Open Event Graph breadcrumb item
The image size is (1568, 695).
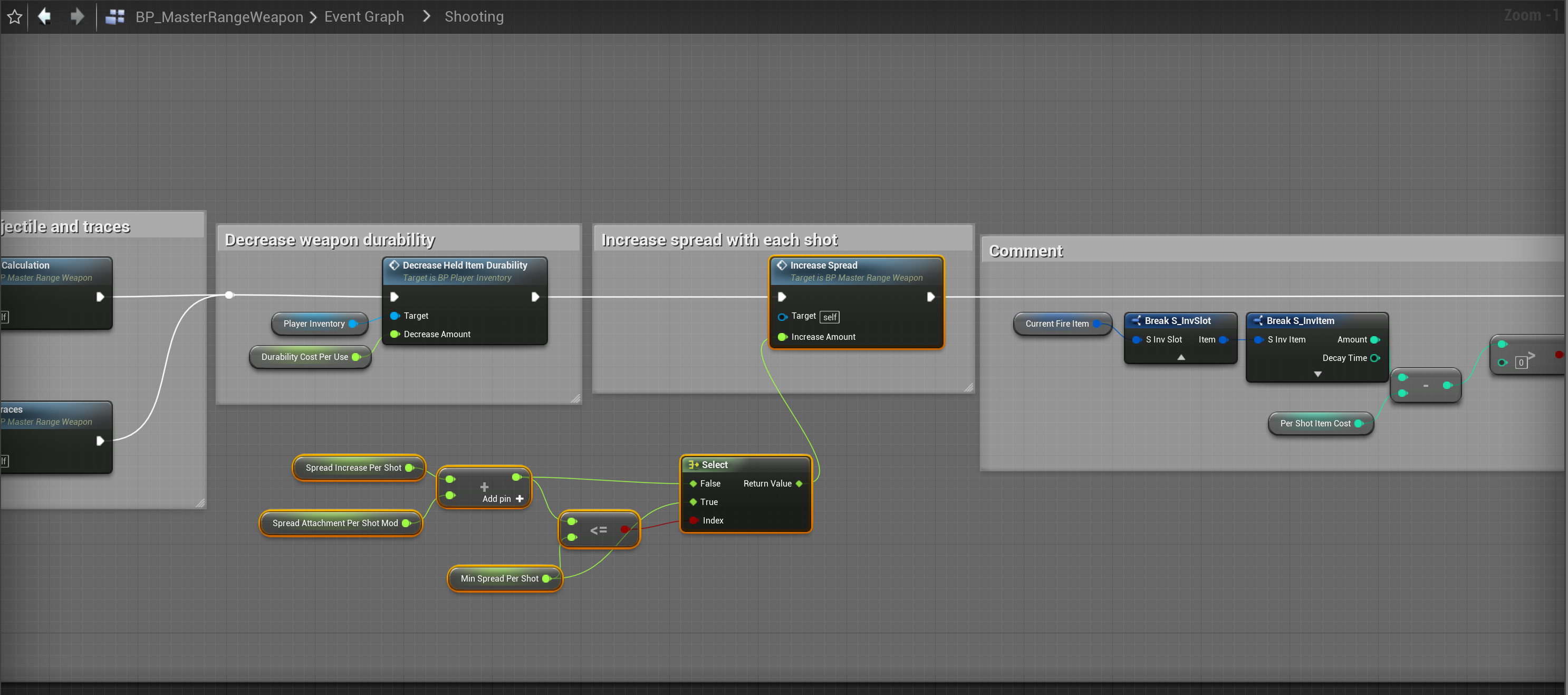364,17
